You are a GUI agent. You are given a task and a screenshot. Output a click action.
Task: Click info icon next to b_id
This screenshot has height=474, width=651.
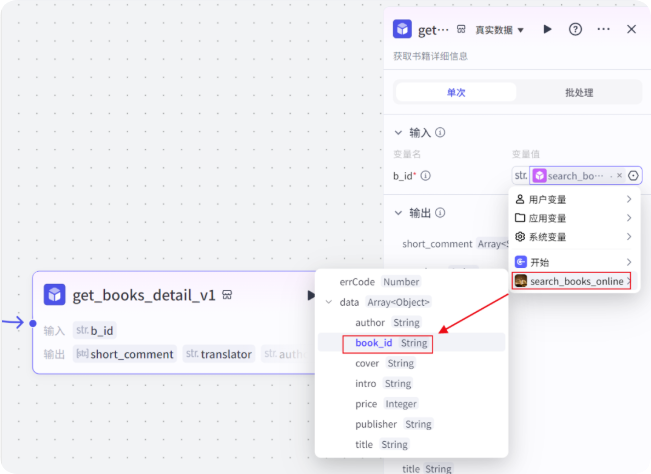pyautogui.click(x=426, y=176)
